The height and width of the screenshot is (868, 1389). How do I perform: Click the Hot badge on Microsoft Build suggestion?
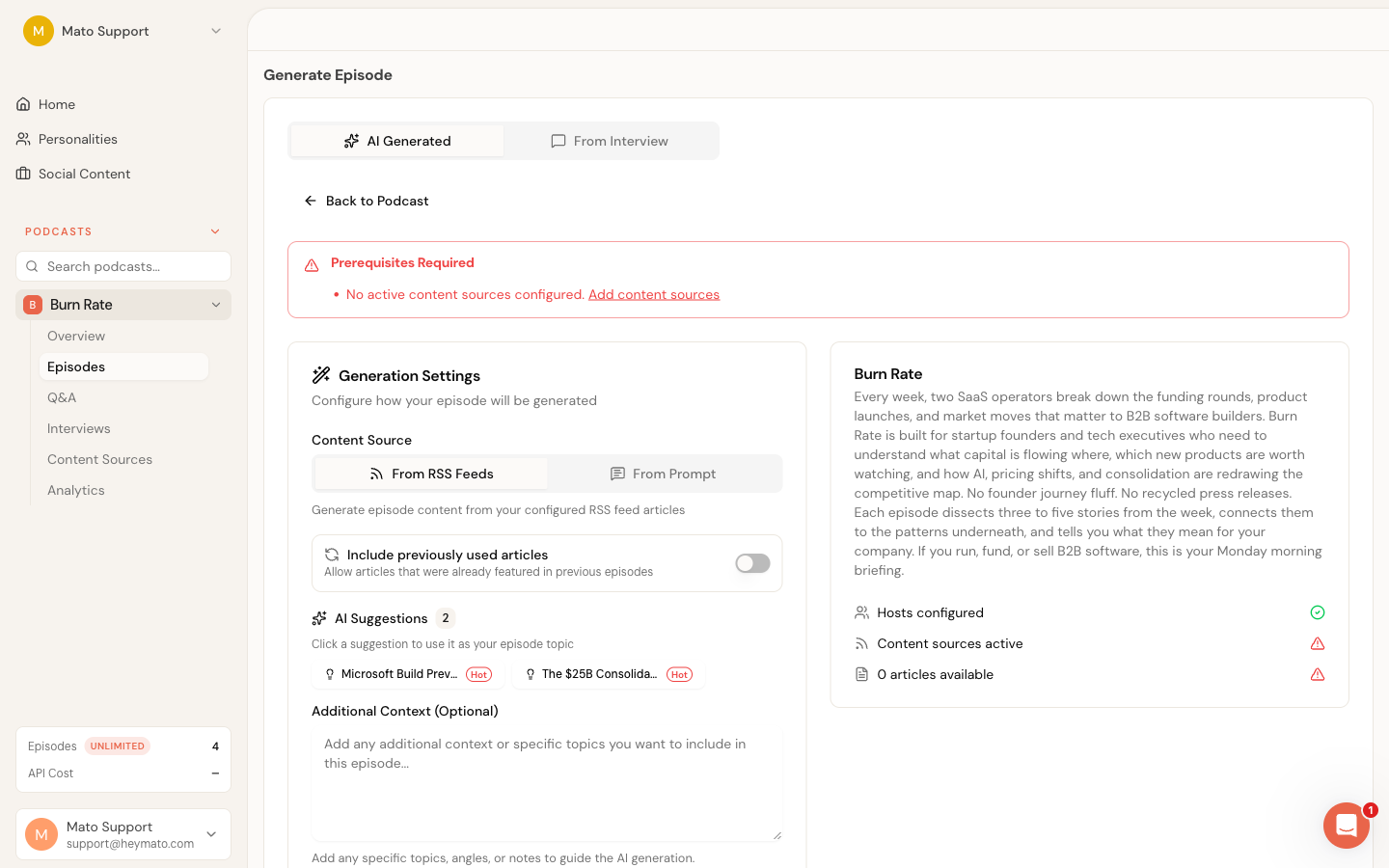tap(479, 674)
